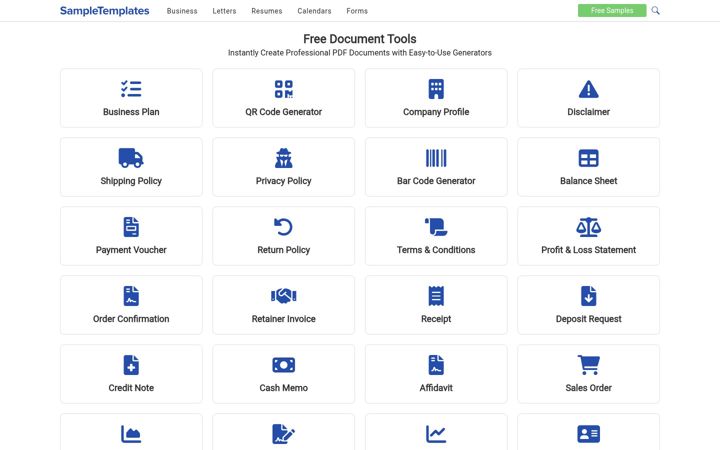Click the Terms & Conditions label
Image resolution: width=720 pixels, height=450 pixels.
click(436, 250)
